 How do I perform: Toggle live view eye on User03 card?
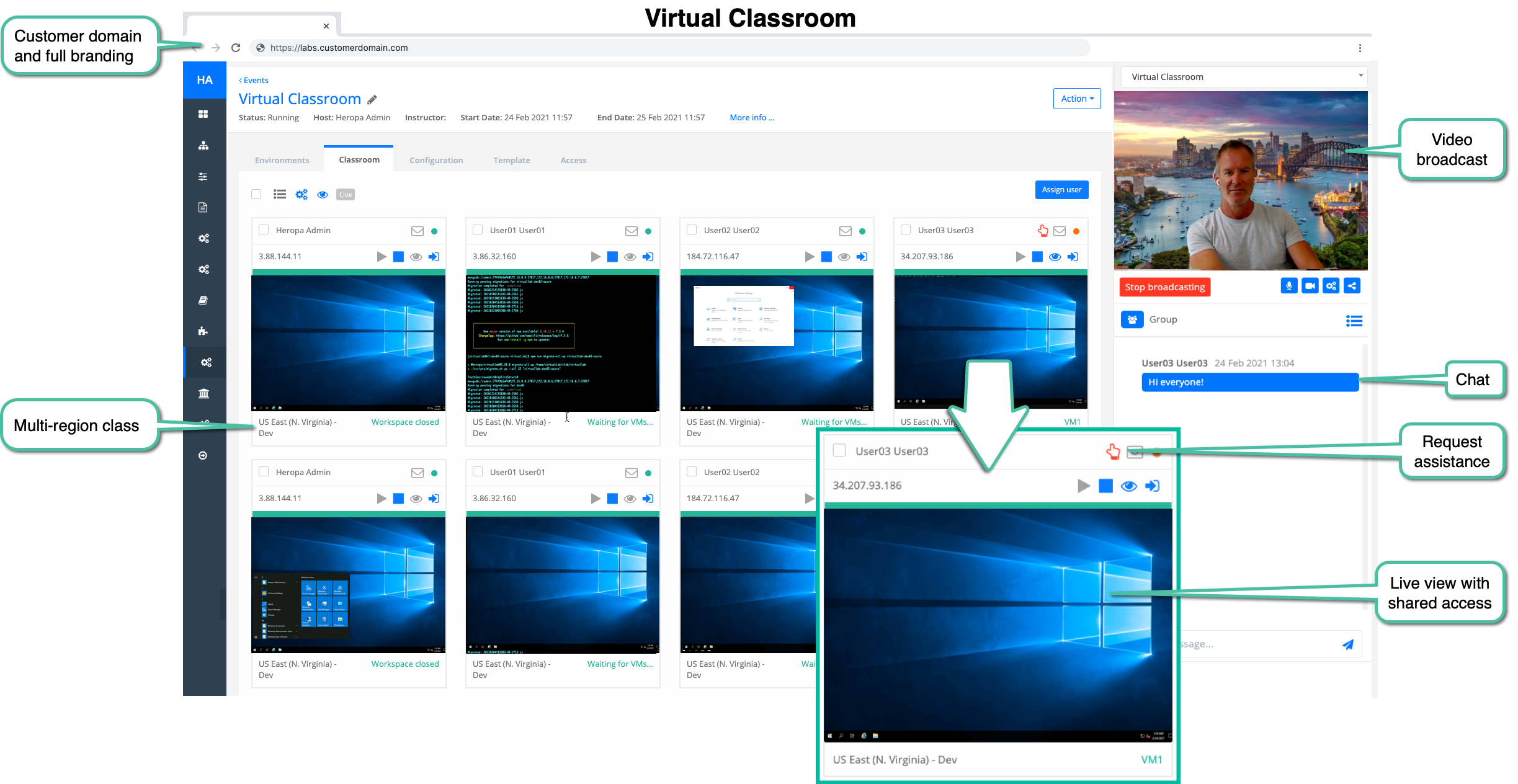1055,257
